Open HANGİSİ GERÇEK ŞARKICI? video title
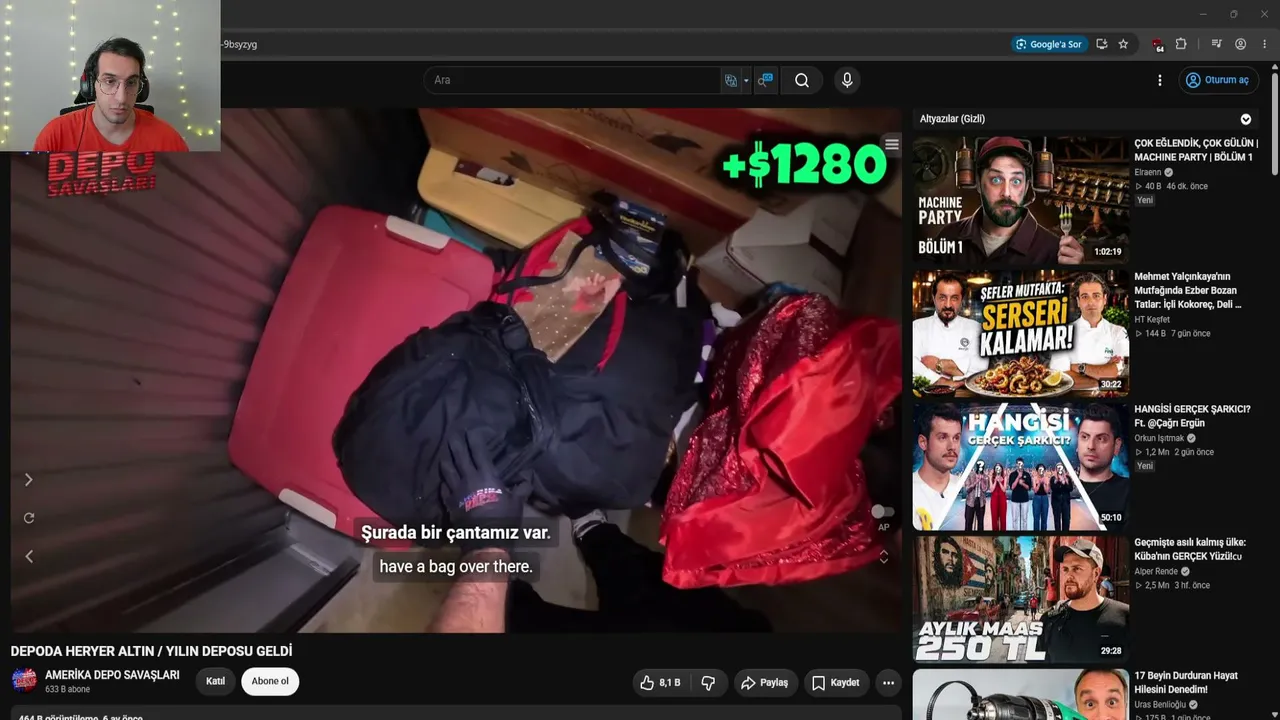Image resolution: width=1280 pixels, height=720 pixels. click(1192, 416)
